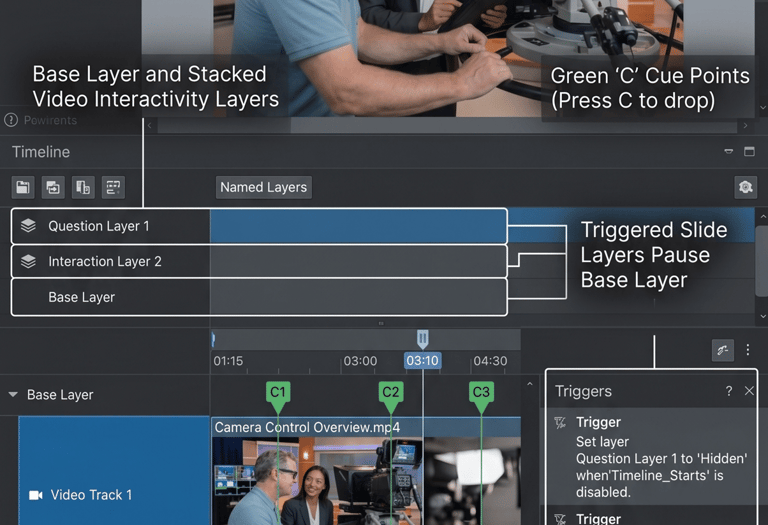
Task: Click the layers icon of Question Layer 1
Action: click(x=28, y=226)
